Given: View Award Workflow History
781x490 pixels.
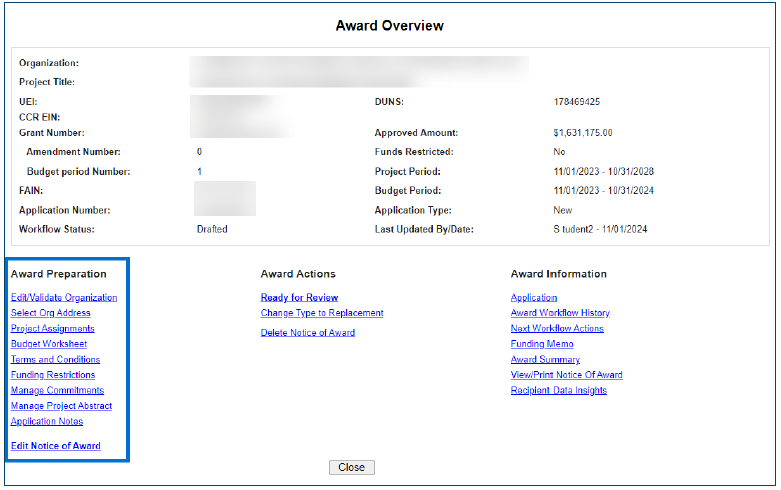Looking at the screenshot, I should 559,313.
